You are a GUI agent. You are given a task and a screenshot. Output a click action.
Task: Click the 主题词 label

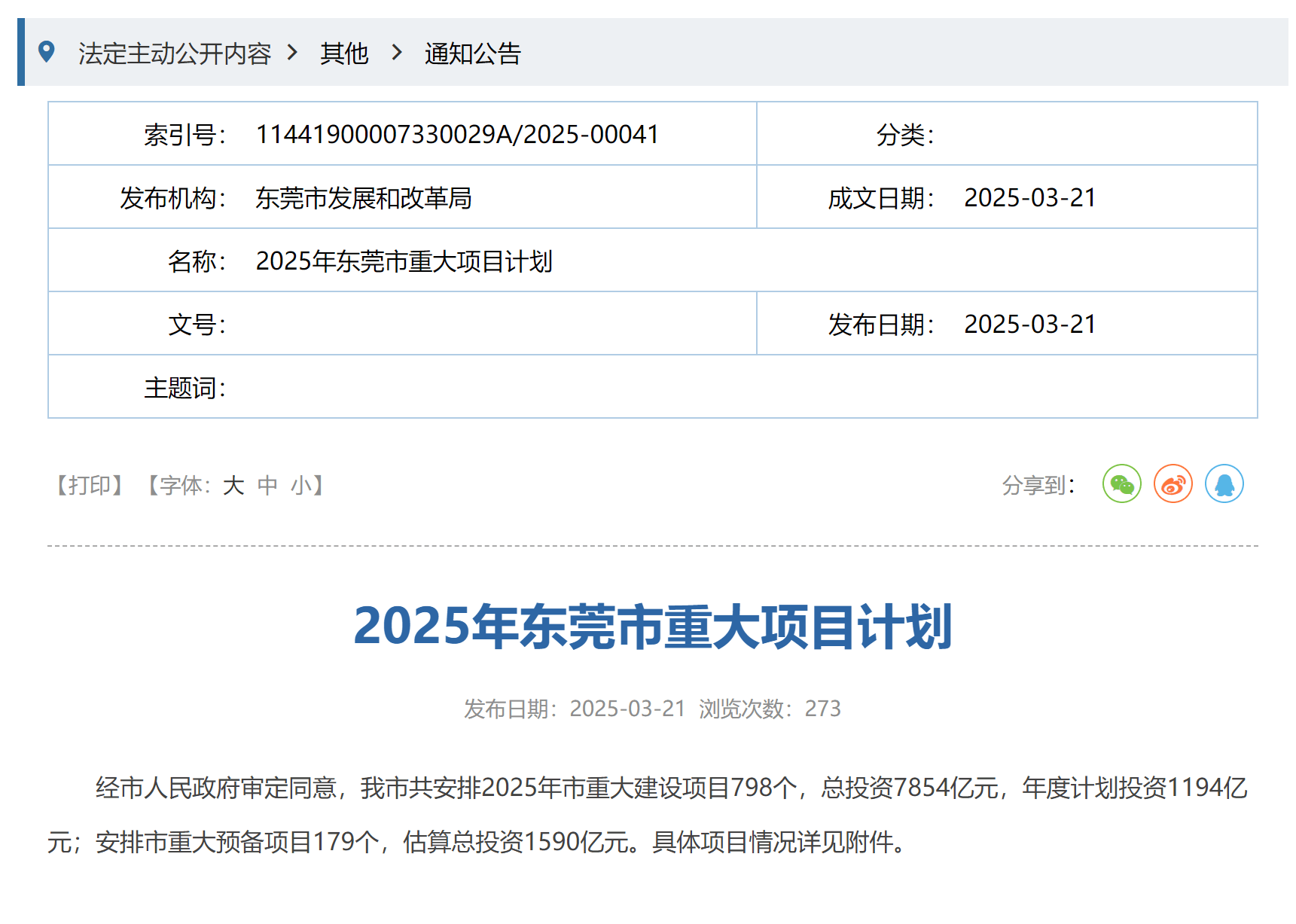[185, 388]
